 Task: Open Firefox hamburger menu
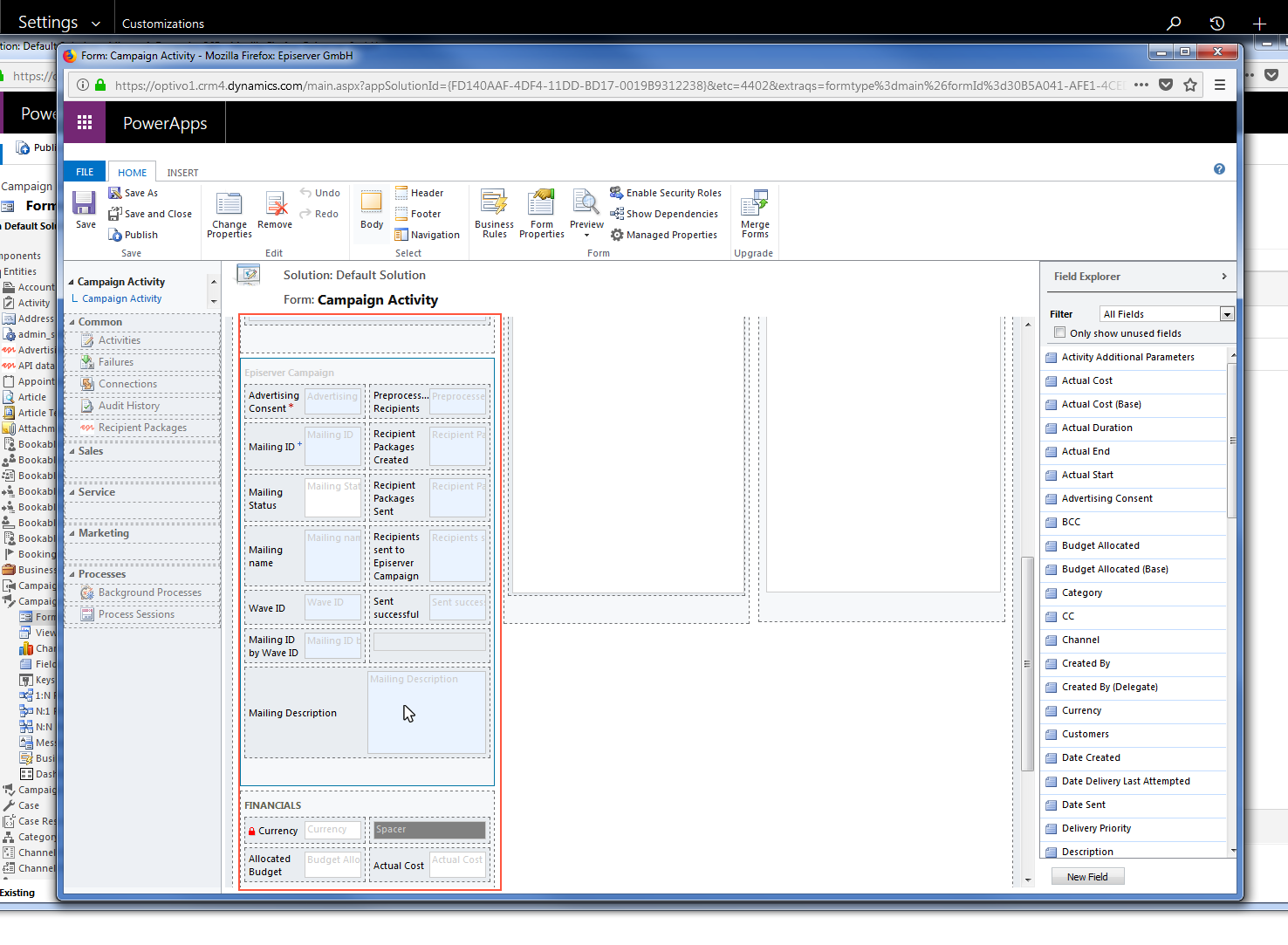tap(1220, 85)
